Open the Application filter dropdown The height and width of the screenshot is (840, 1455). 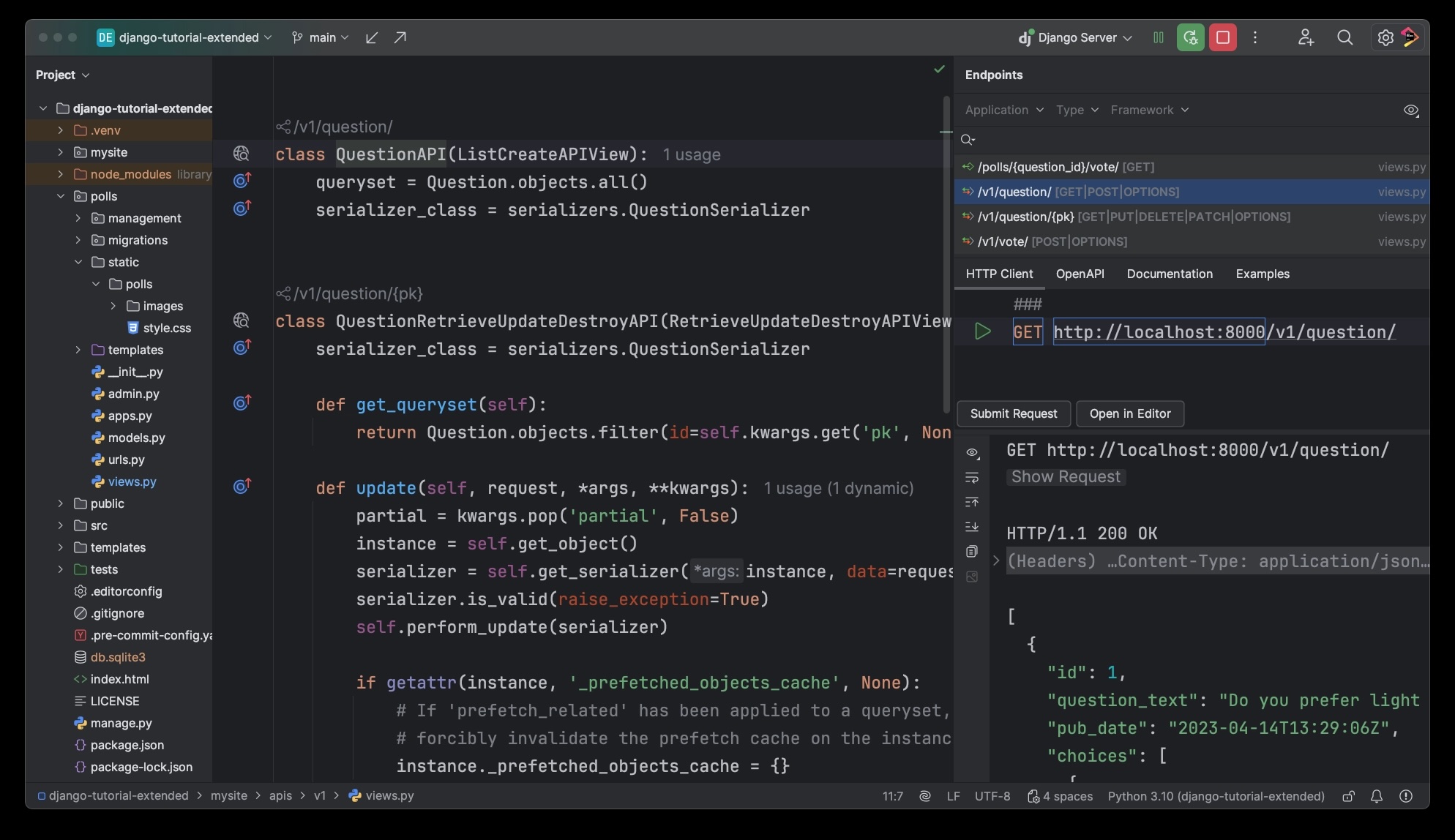[1003, 110]
